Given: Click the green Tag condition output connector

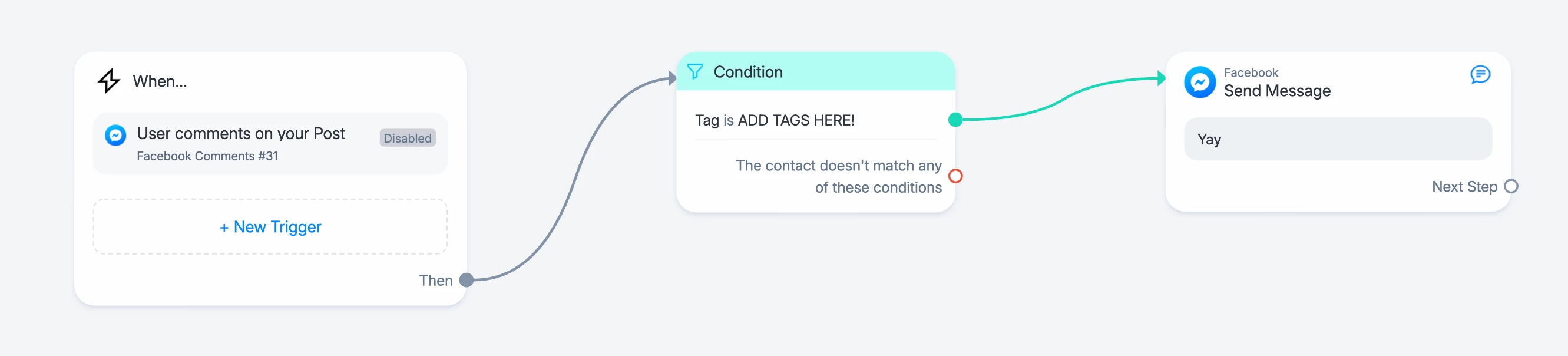Looking at the screenshot, I should [955, 120].
